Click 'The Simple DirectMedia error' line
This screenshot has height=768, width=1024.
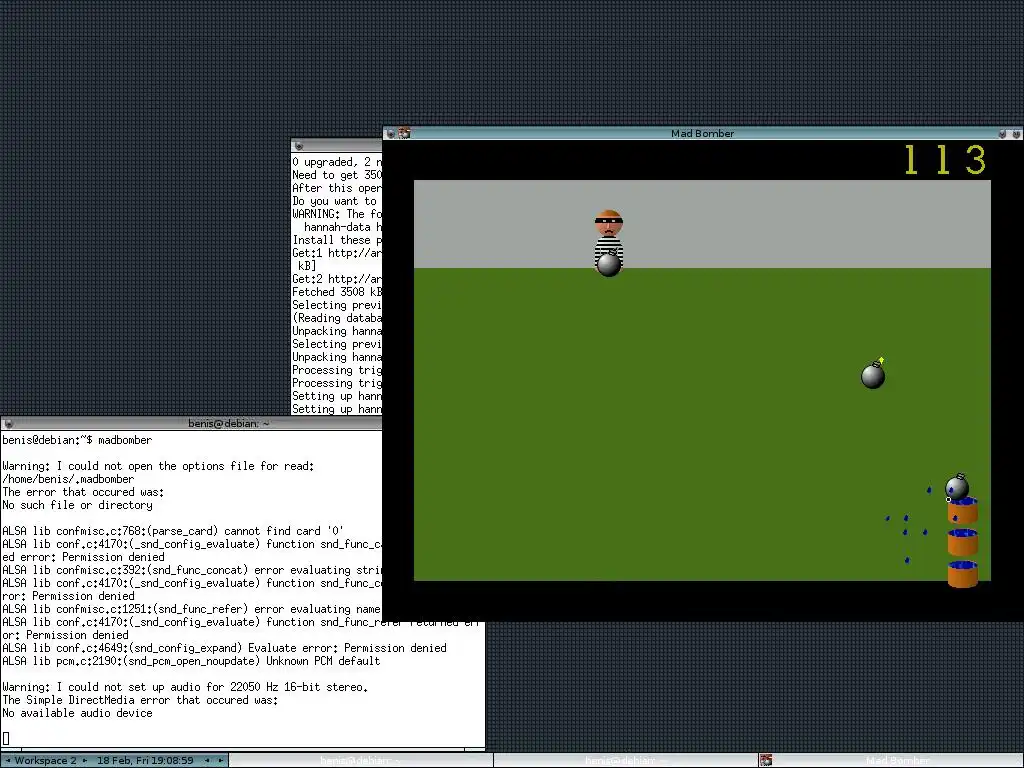(x=140, y=700)
